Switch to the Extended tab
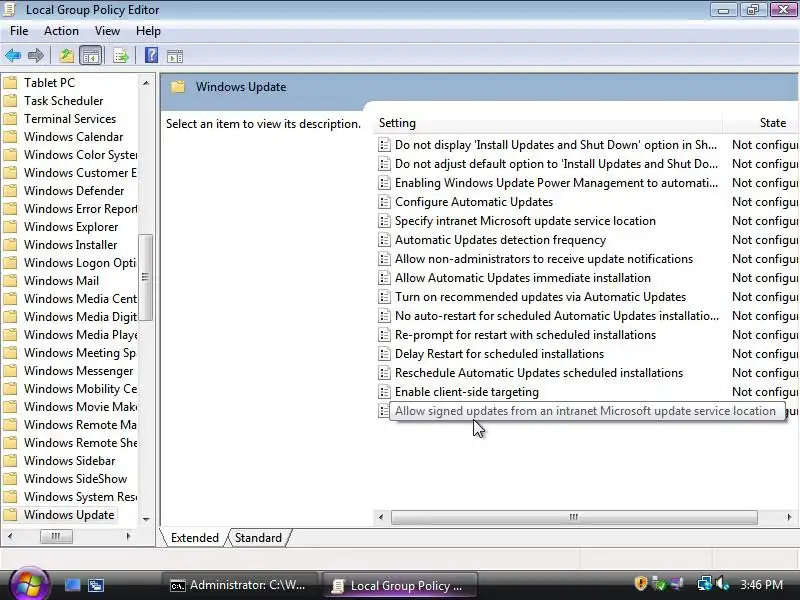This screenshot has width=800, height=600. 194,538
